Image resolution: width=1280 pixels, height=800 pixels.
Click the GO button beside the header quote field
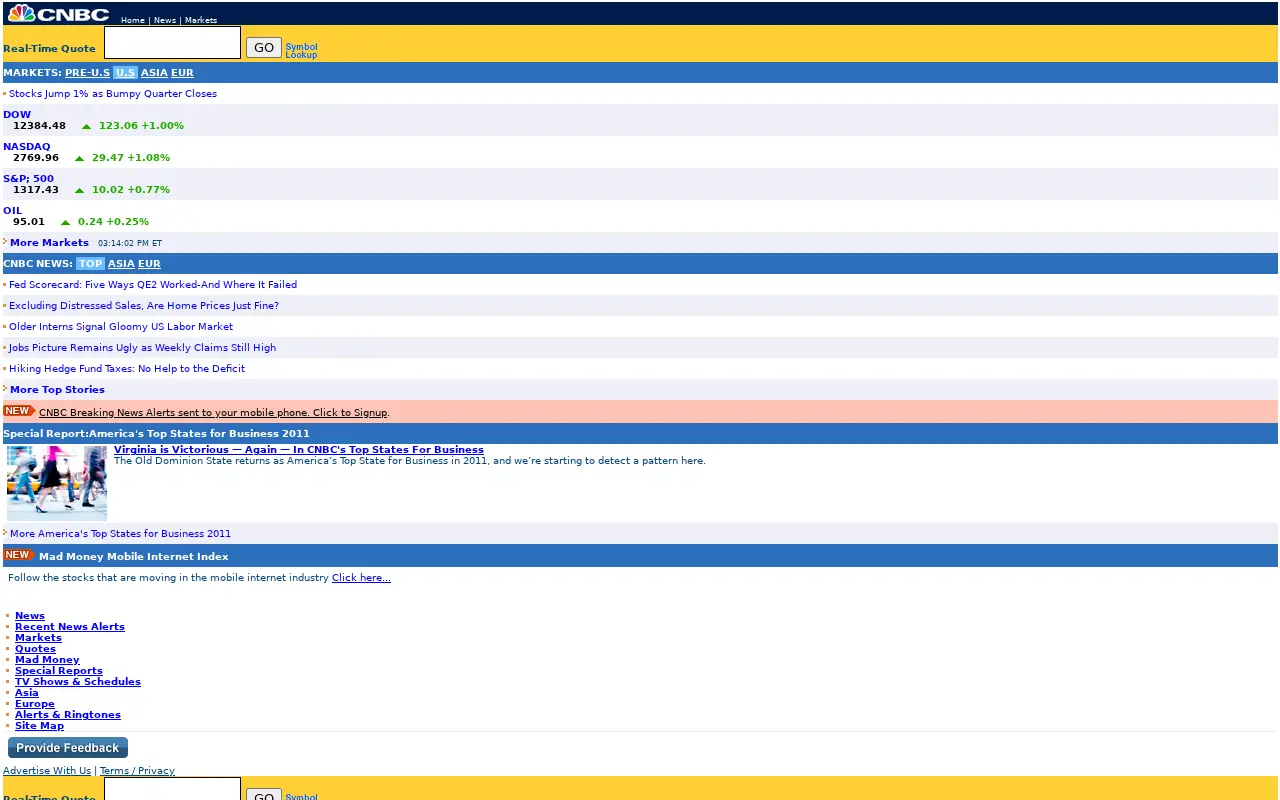click(264, 47)
